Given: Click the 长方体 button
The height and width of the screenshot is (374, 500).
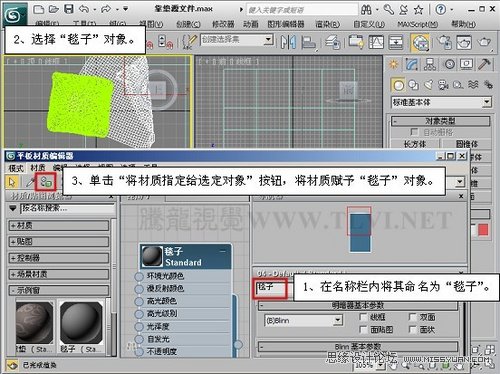Looking at the screenshot, I should coord(415,144).
